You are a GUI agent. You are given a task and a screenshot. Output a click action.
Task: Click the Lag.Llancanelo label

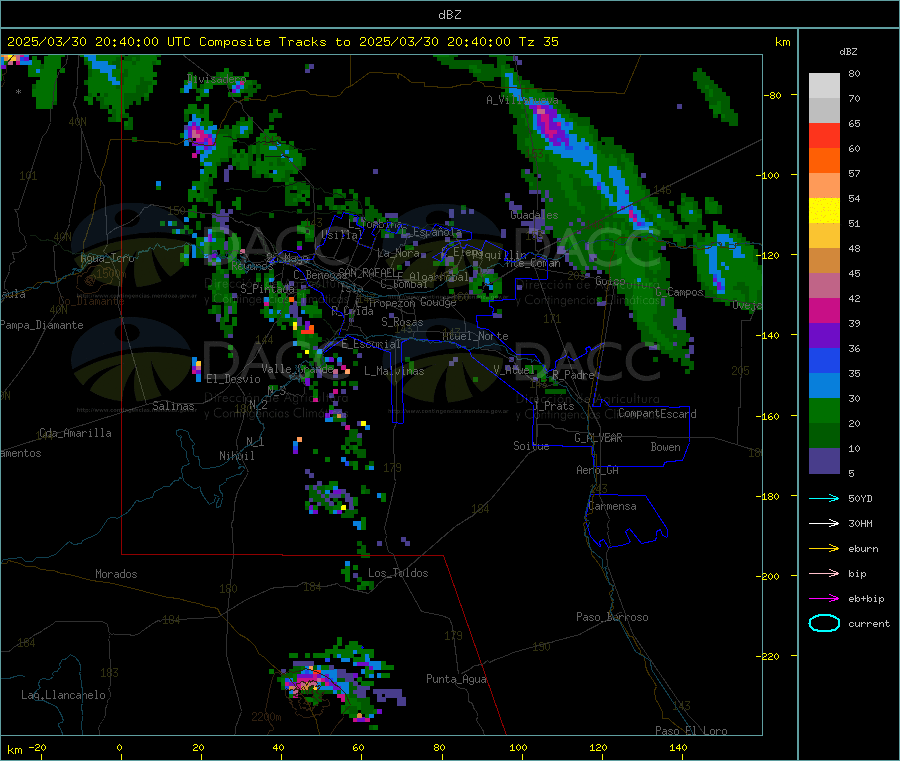tap(63, 695)
